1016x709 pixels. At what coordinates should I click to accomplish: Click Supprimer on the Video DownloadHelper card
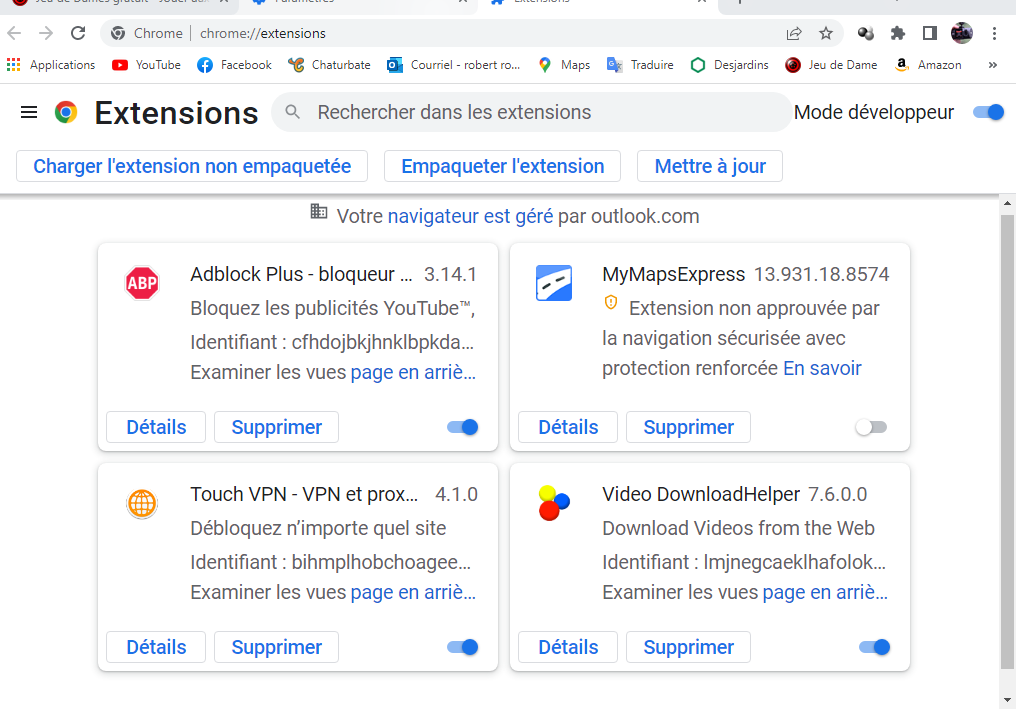(x=688, y=647)
